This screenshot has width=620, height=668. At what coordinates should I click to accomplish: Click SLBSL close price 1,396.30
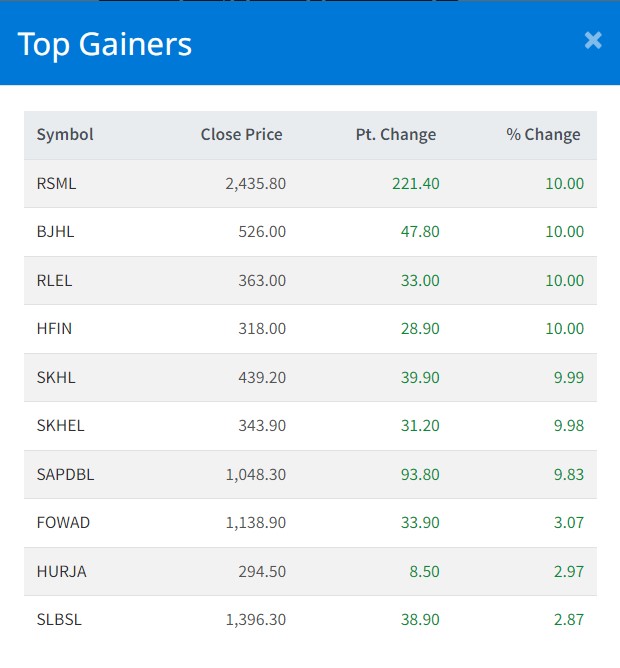(256, 620)
